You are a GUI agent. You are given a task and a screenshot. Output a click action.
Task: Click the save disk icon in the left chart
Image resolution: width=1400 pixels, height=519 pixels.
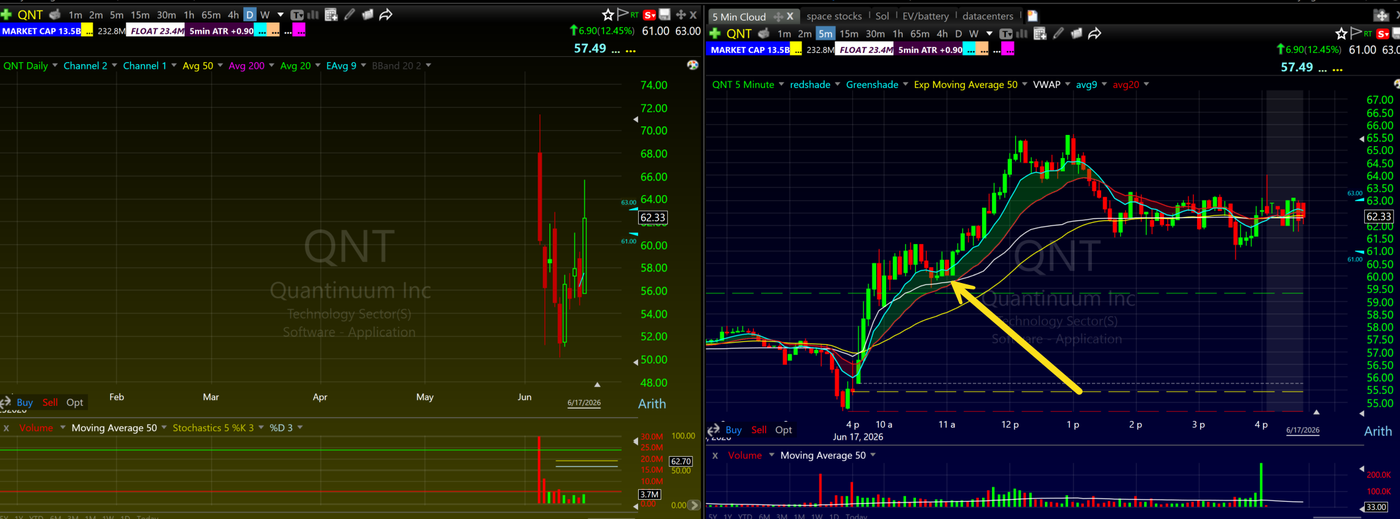[x=665, y=15]
